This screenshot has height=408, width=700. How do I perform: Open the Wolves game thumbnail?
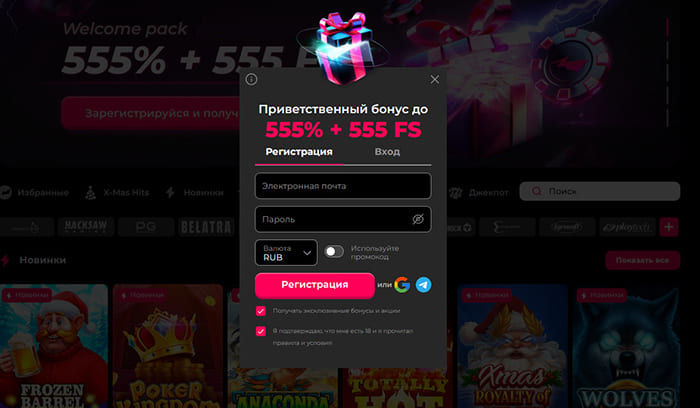[627, 346]
